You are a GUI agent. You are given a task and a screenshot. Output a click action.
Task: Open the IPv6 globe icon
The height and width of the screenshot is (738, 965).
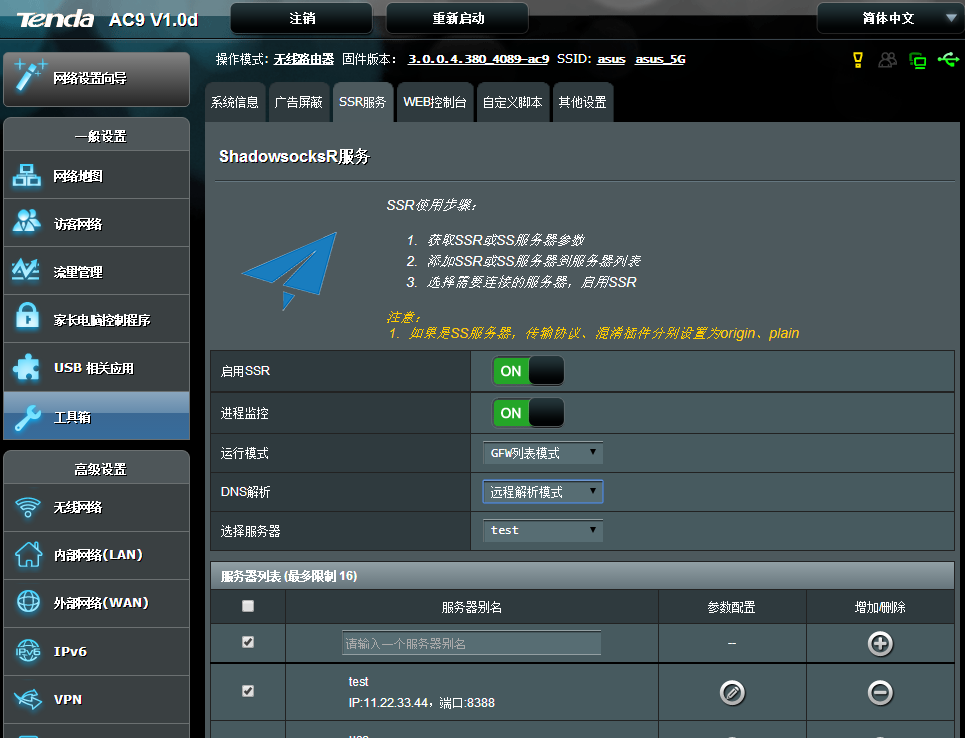[28, 650]
